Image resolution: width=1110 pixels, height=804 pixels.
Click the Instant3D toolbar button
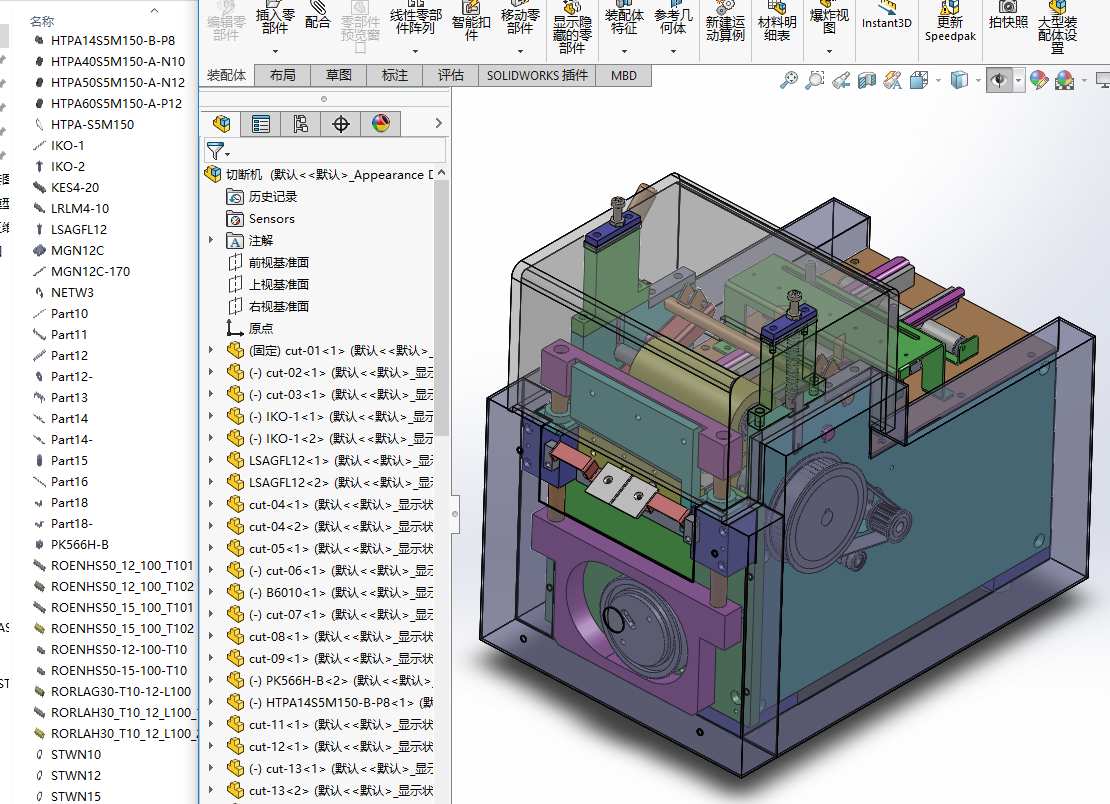[886, 22]
